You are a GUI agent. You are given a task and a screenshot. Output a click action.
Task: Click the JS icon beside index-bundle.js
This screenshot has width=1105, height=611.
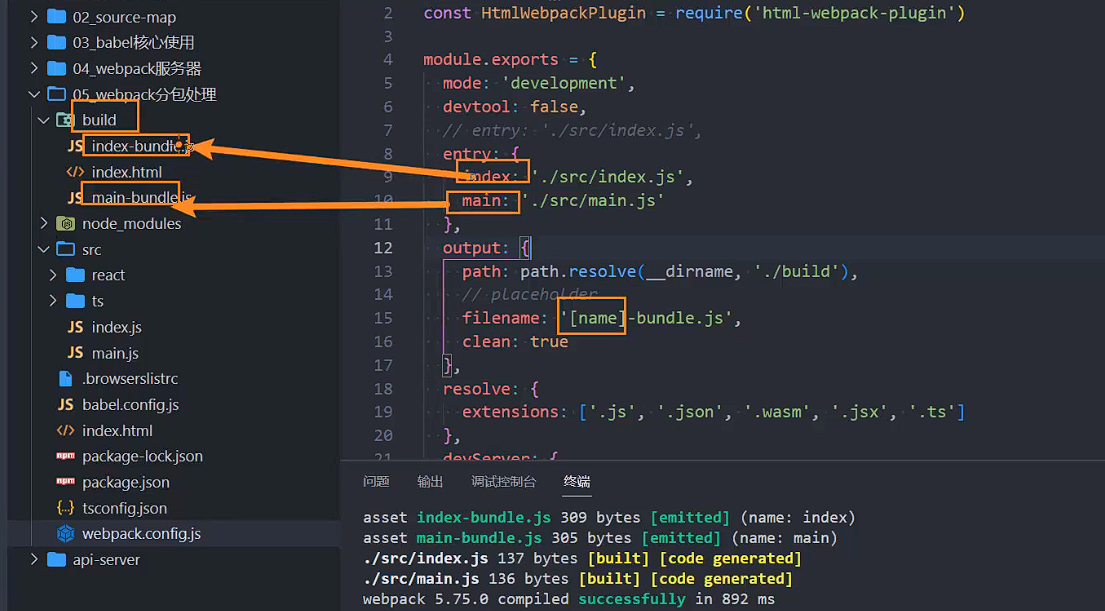75,146
